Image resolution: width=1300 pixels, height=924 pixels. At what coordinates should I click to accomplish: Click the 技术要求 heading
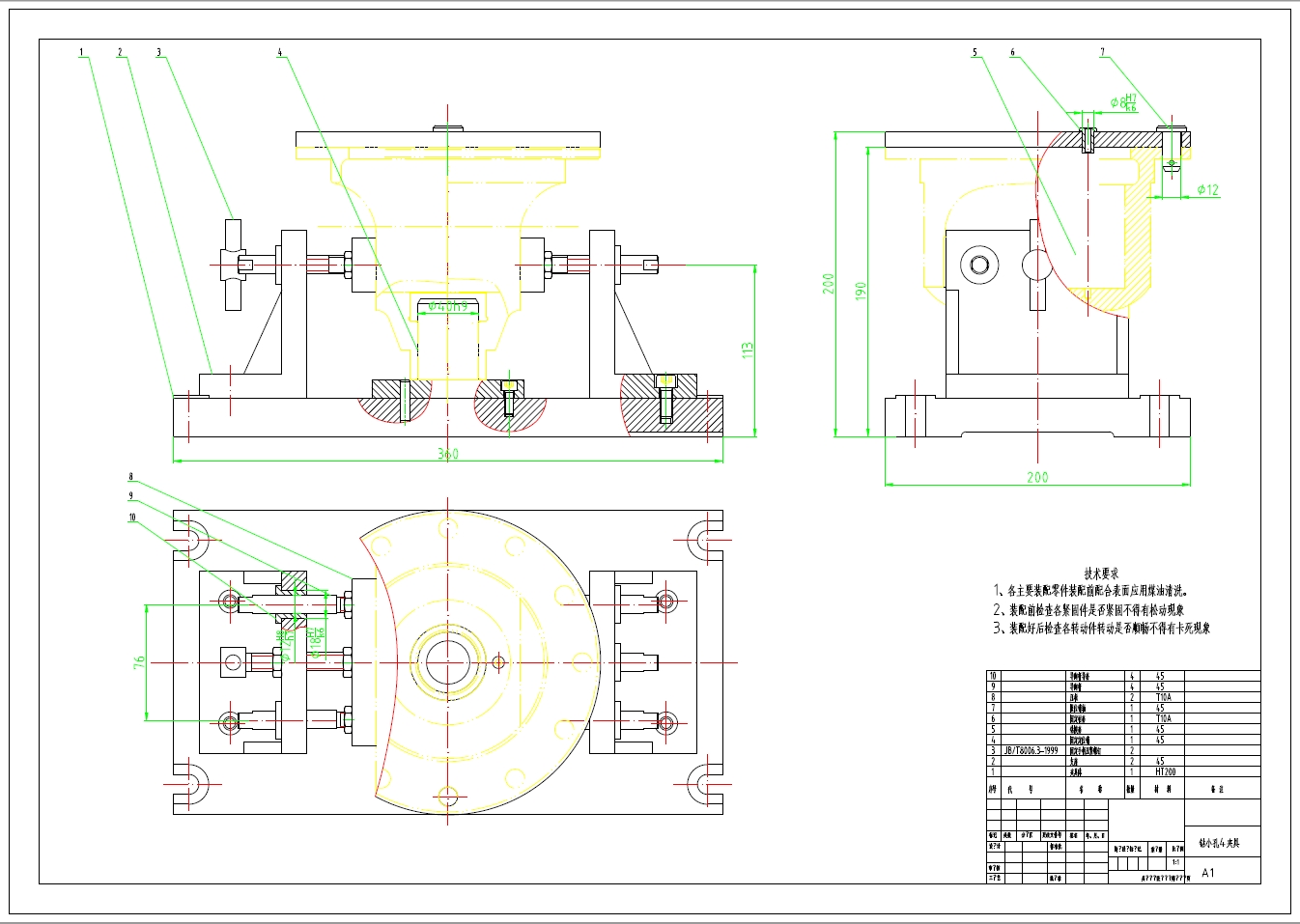[x=1101, y=573]
